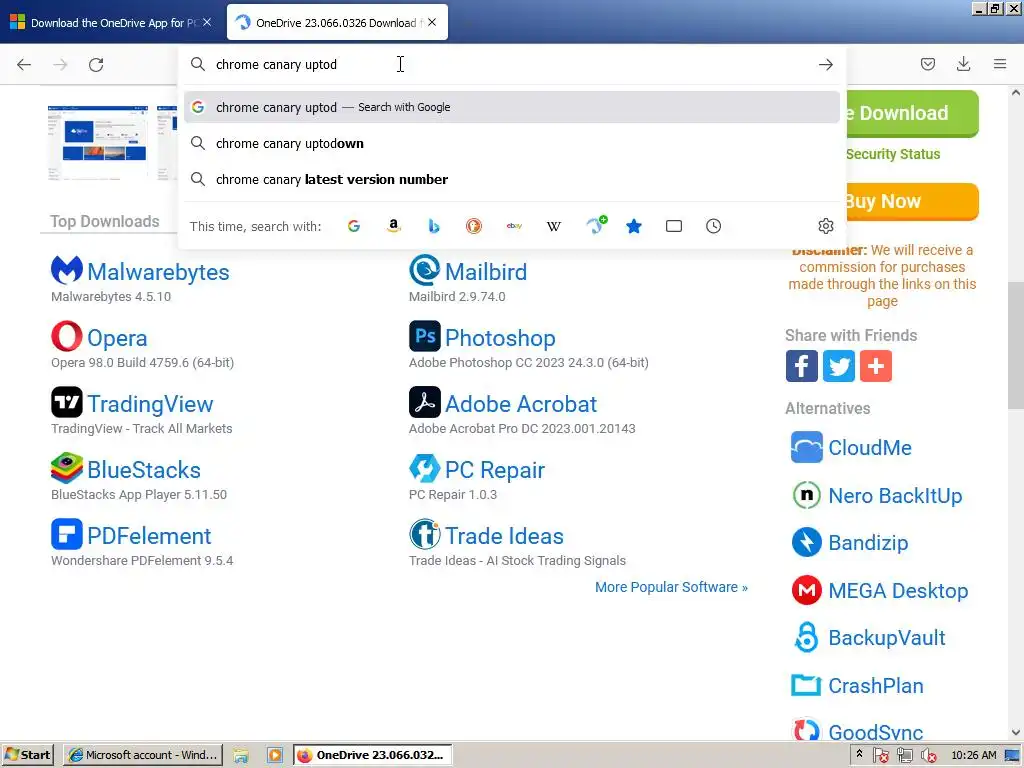Image resolution: width=1024 pixels, height=768 pixels.
Task: Click the page vertical scrollbar thumb
Action: 1016,346
